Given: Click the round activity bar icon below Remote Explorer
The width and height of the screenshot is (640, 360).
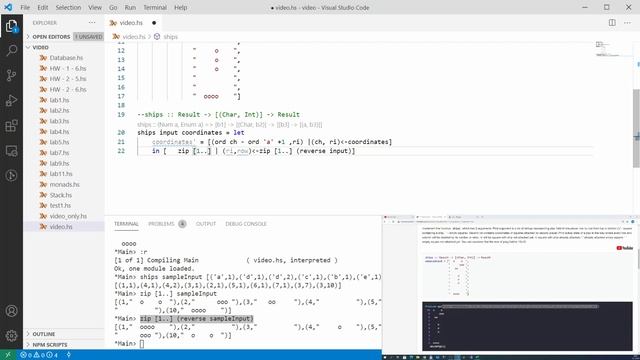Looking at the screenshot, I should 11,176.
